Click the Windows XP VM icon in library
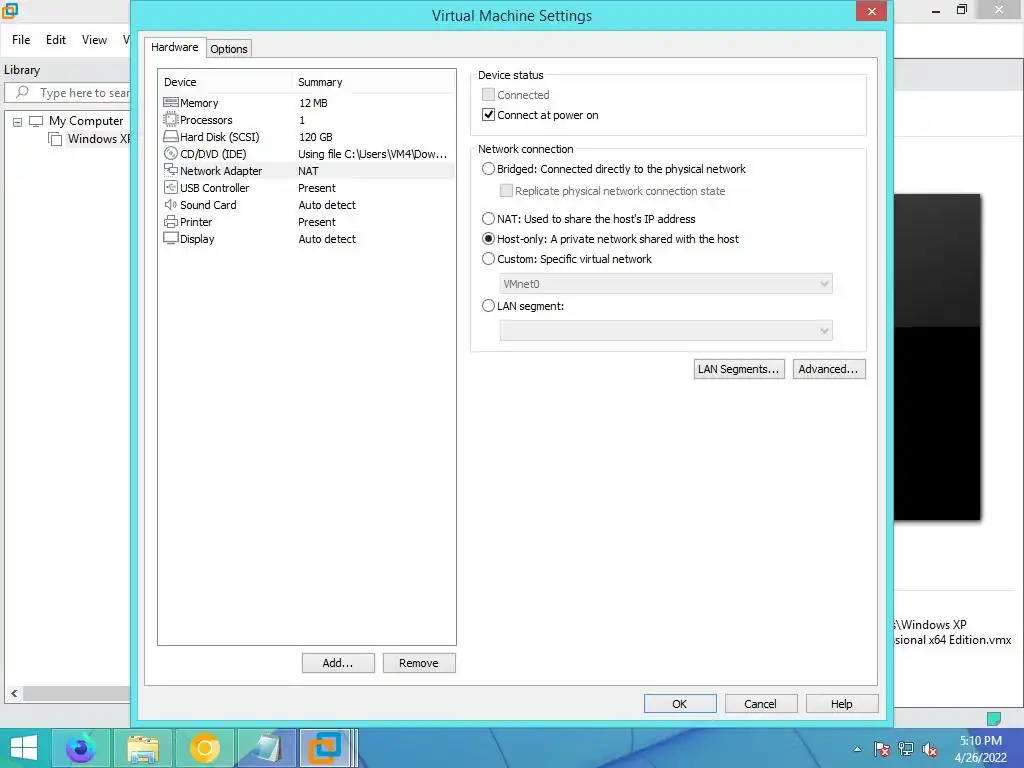Image resolution: width=1024 pixels, height=768 pixels. tap(56, 138)
